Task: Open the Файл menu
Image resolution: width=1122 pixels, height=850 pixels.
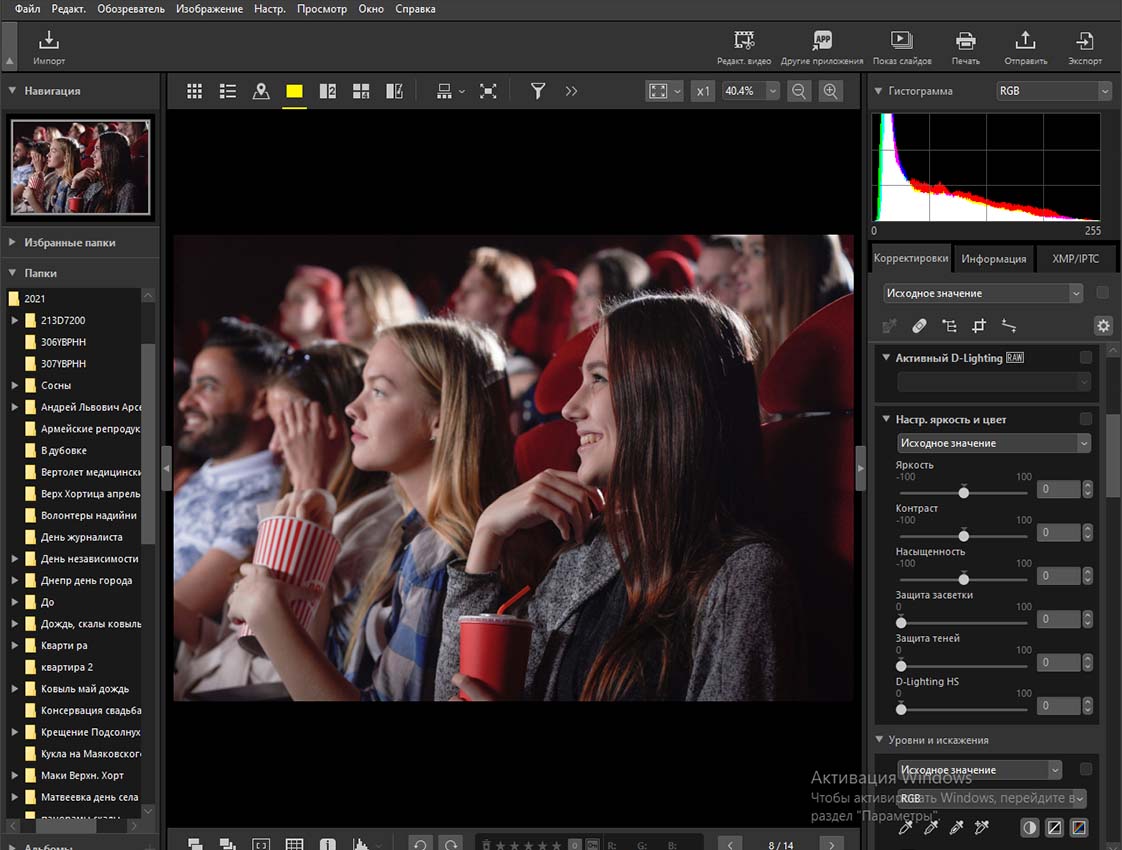Action: tap(27, 9)
